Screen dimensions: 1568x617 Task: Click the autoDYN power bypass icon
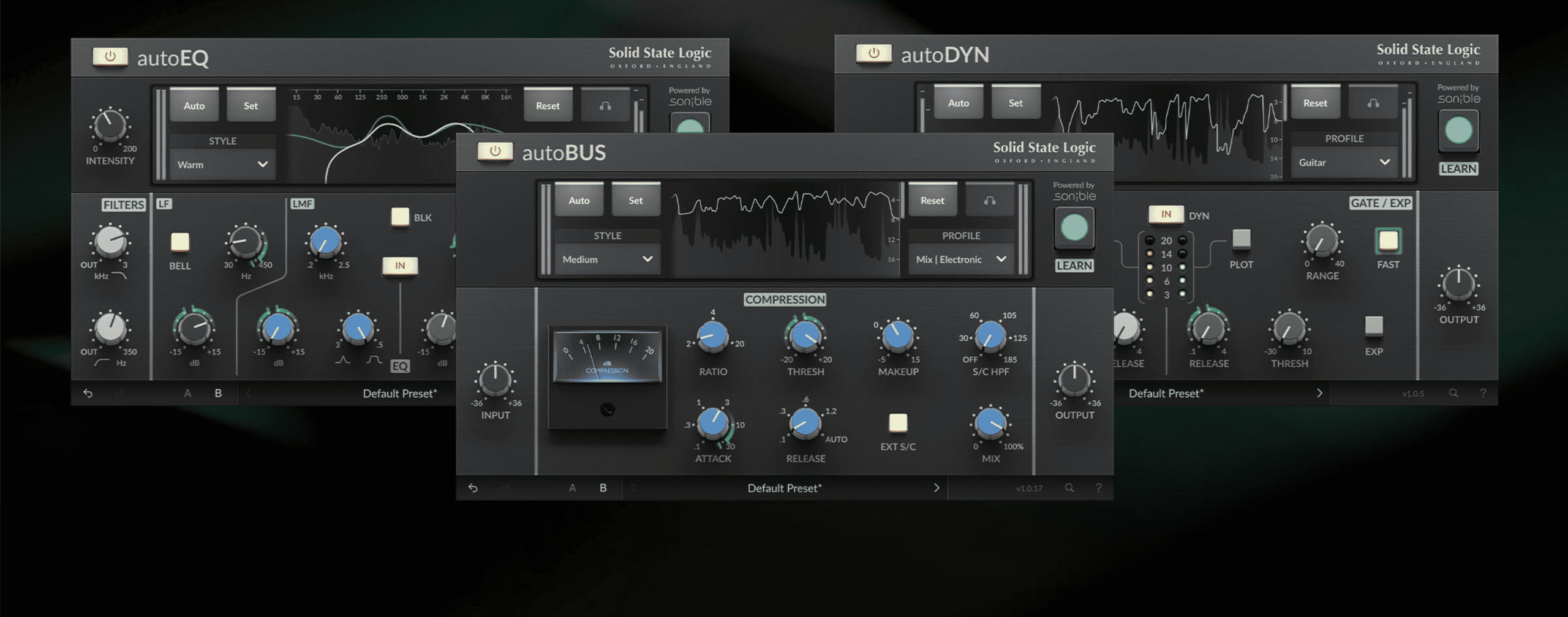(873, 53)
